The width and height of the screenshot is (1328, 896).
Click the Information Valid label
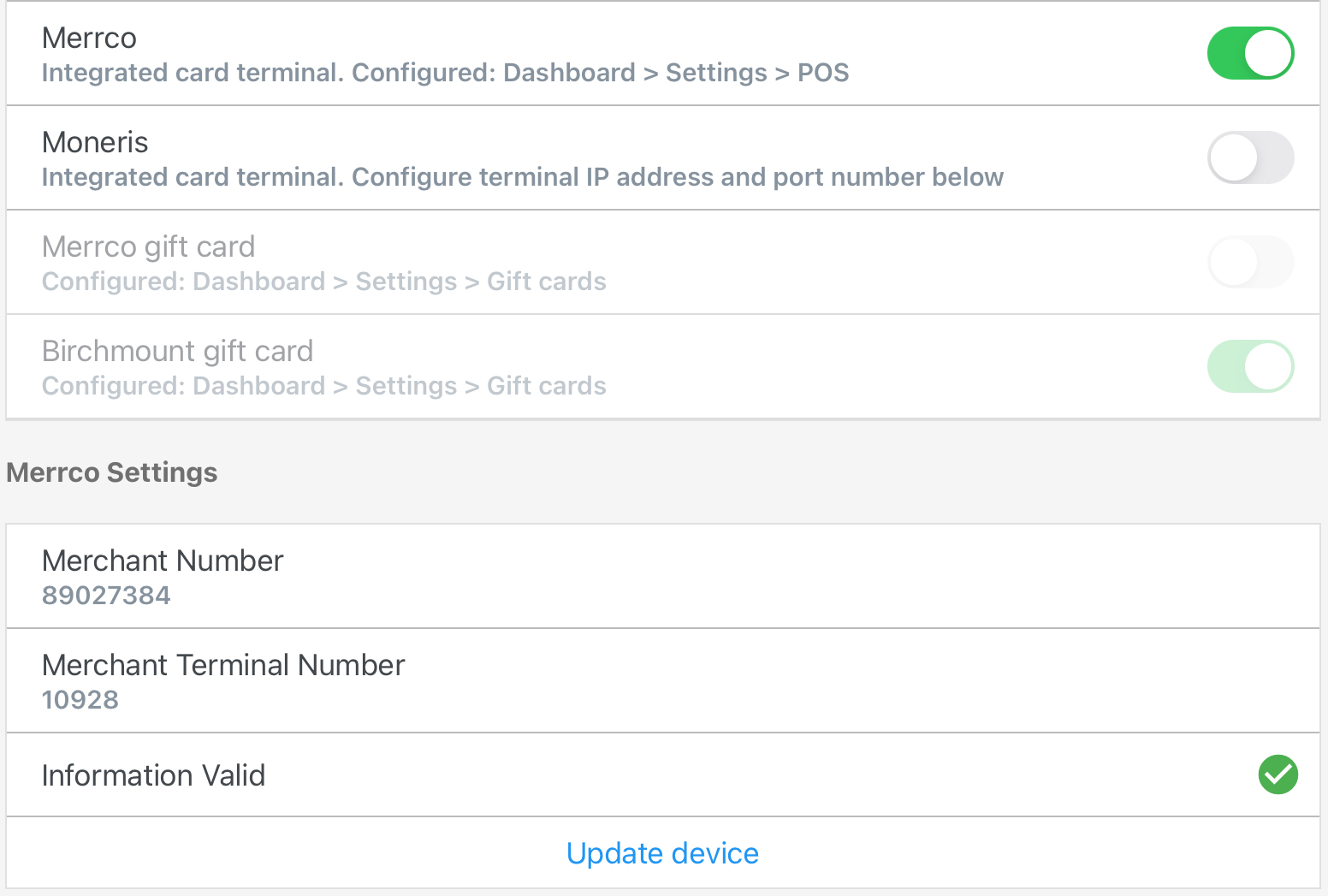coord(153,775)
